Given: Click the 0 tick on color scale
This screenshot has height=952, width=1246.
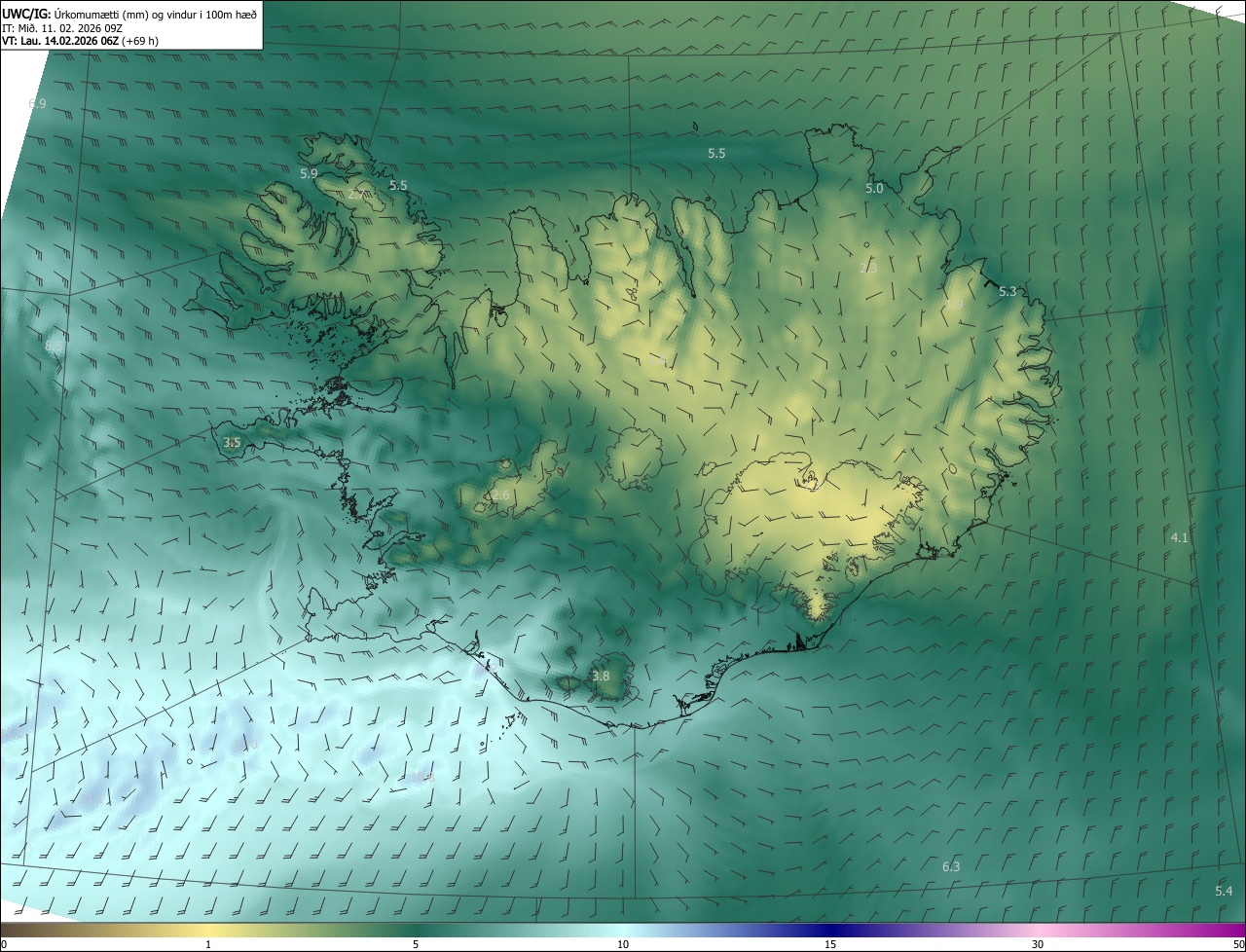Looking at the screenshot, I should tap(4, 944).
